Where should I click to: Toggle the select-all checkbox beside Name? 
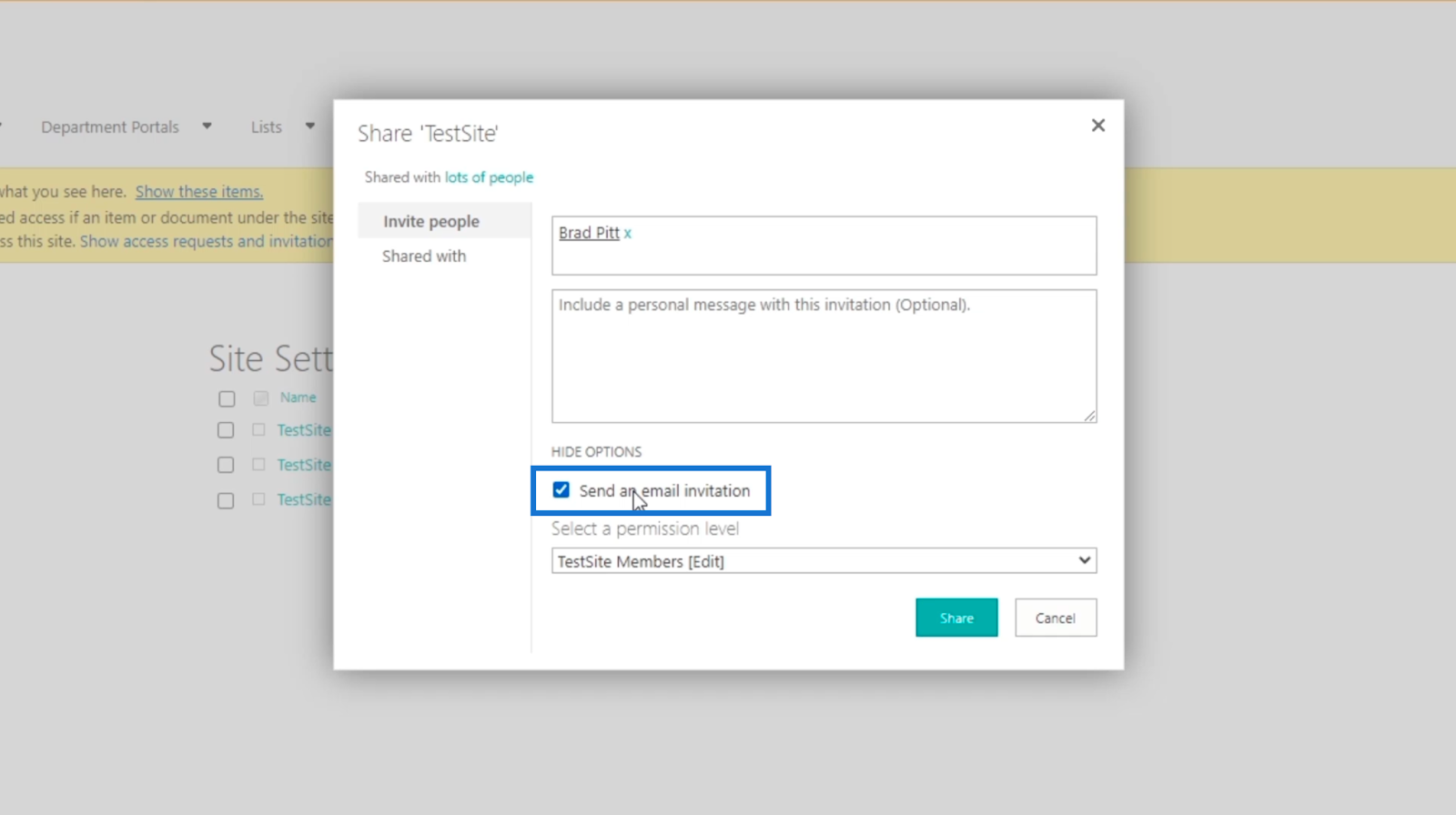tap(227, 398)
